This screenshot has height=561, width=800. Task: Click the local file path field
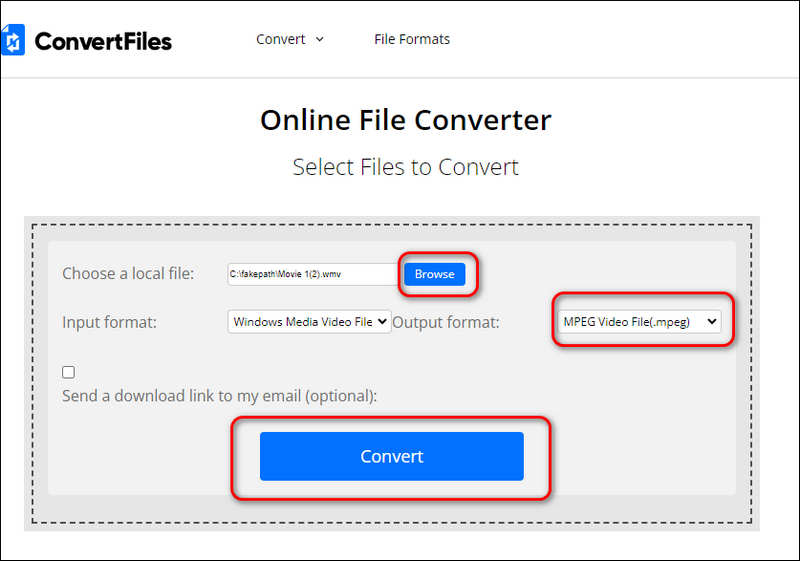(x=314, y=274)
